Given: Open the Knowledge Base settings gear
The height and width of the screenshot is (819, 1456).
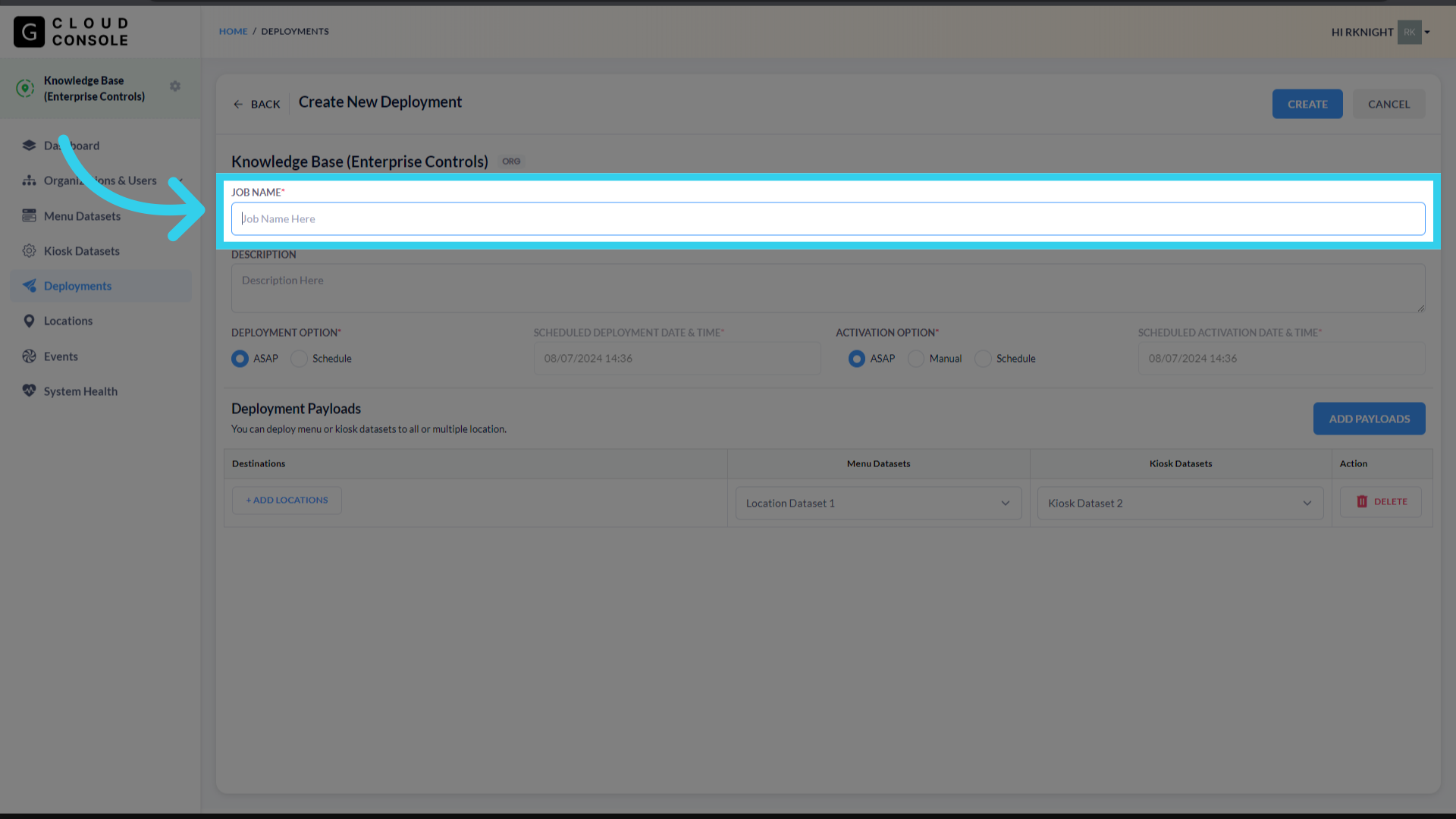Looking at the screenshot, I should pyautogui.click(x=175, y=86).
